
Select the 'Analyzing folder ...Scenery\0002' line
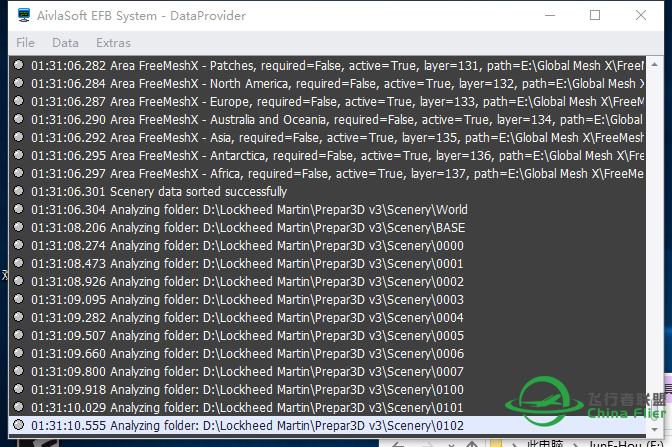[x=327, y=282]
